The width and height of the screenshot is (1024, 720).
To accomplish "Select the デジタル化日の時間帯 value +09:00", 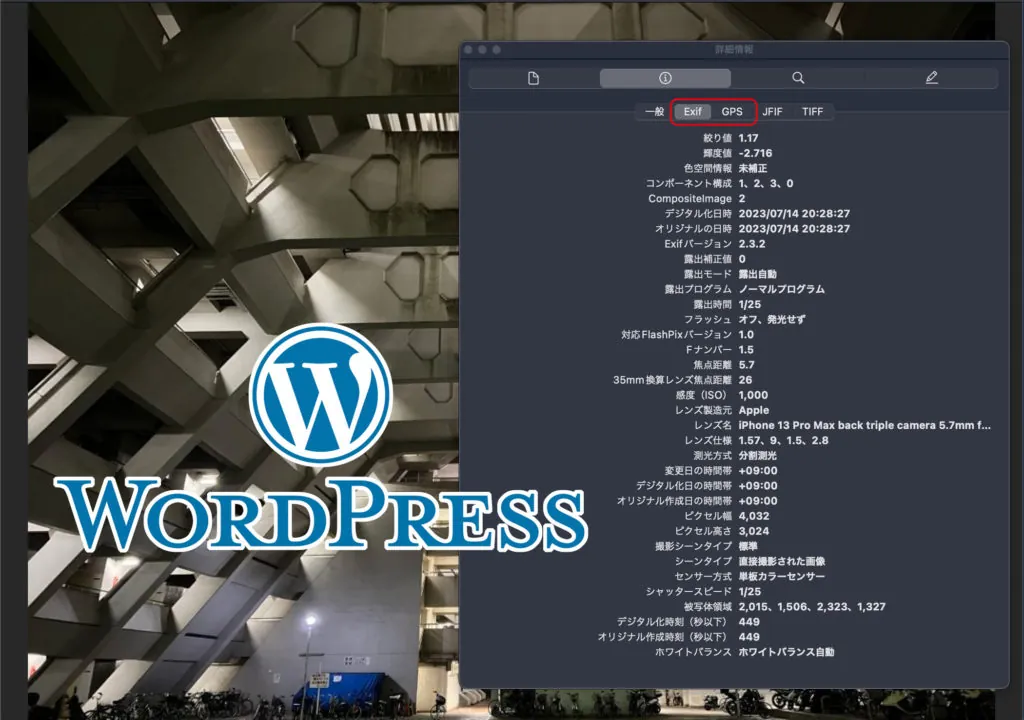I will (758, 485).
